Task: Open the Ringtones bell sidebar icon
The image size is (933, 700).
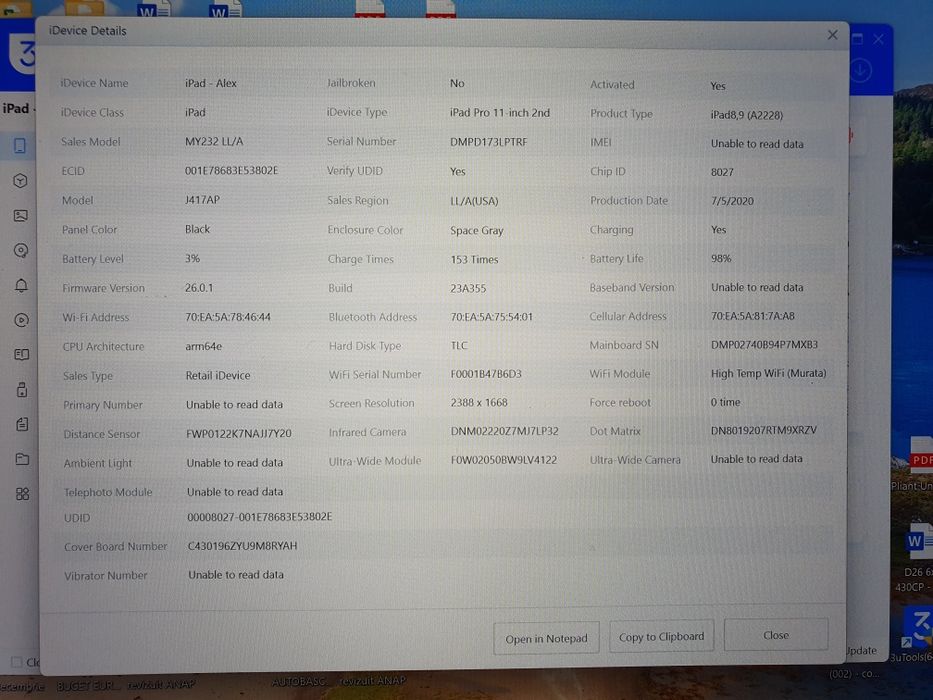Action: pyautogui.click(x=21, y=285)
